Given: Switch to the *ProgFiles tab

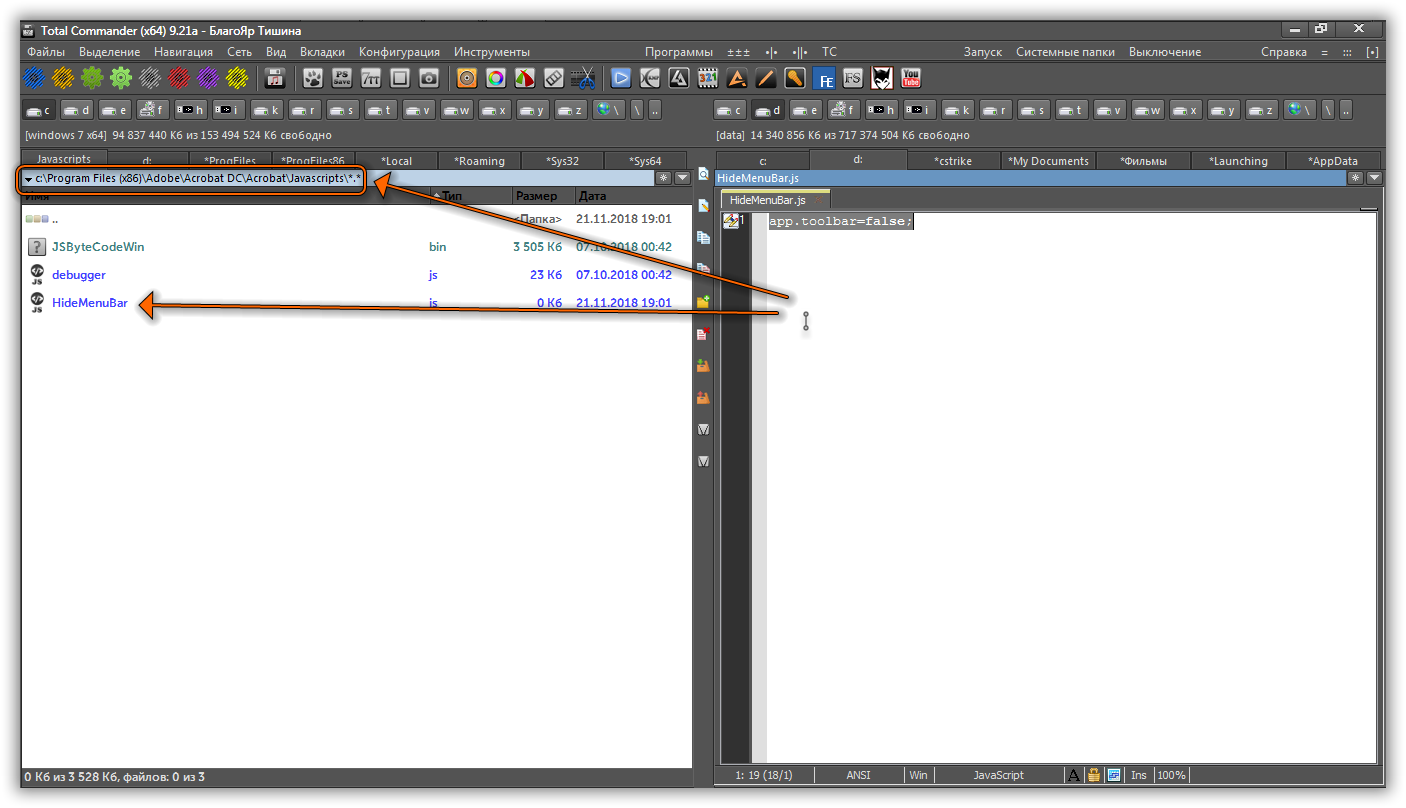Looking at the screenshot, I should (x=230, y=160).
